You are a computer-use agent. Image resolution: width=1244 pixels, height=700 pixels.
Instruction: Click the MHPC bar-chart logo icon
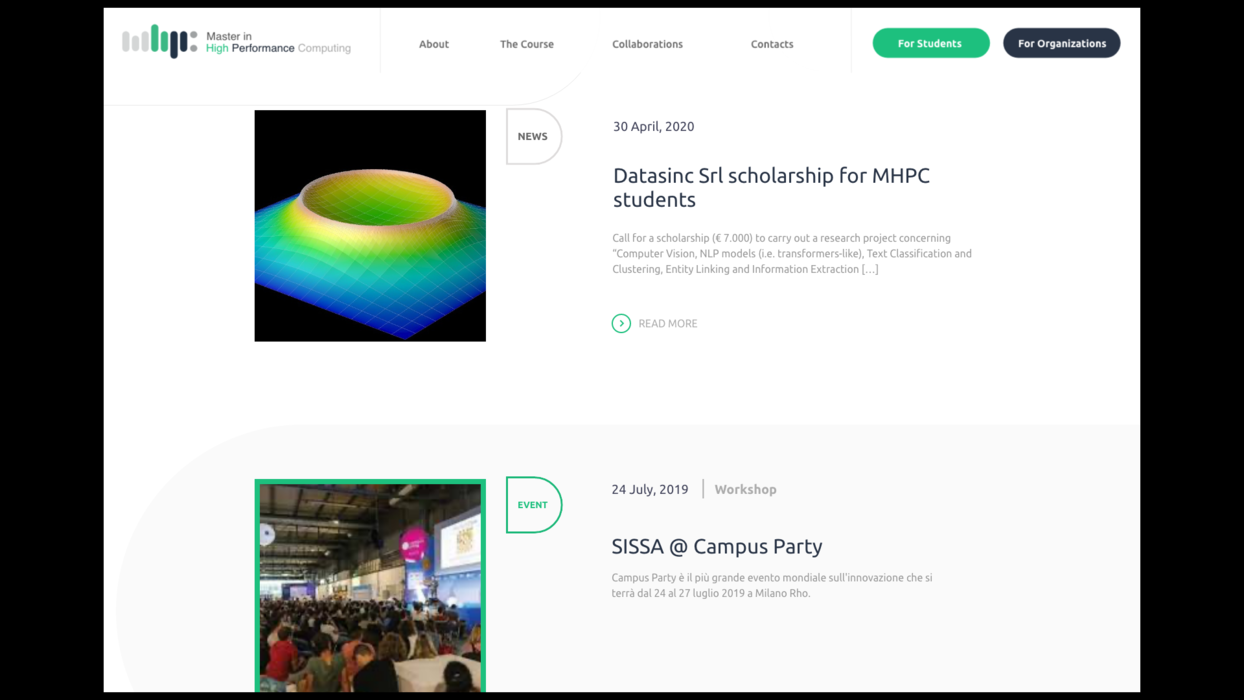coord(159,42)
